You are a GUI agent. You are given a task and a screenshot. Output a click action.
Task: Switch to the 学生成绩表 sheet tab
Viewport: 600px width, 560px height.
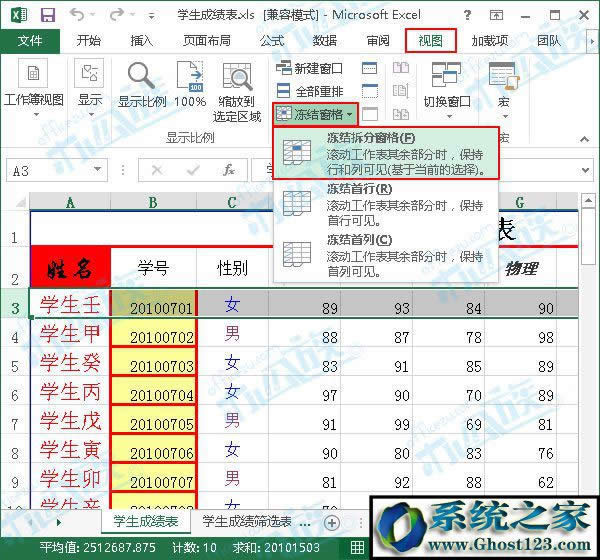[146, 521]
